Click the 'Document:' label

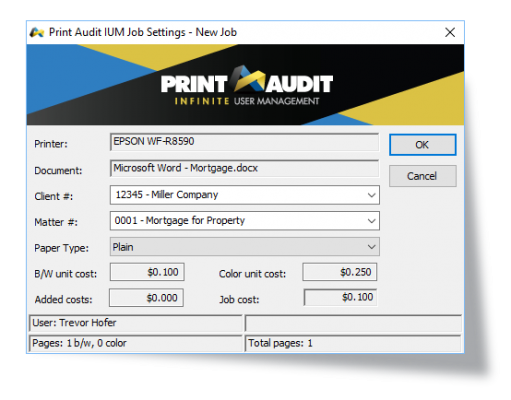click(x=58, y=171)
